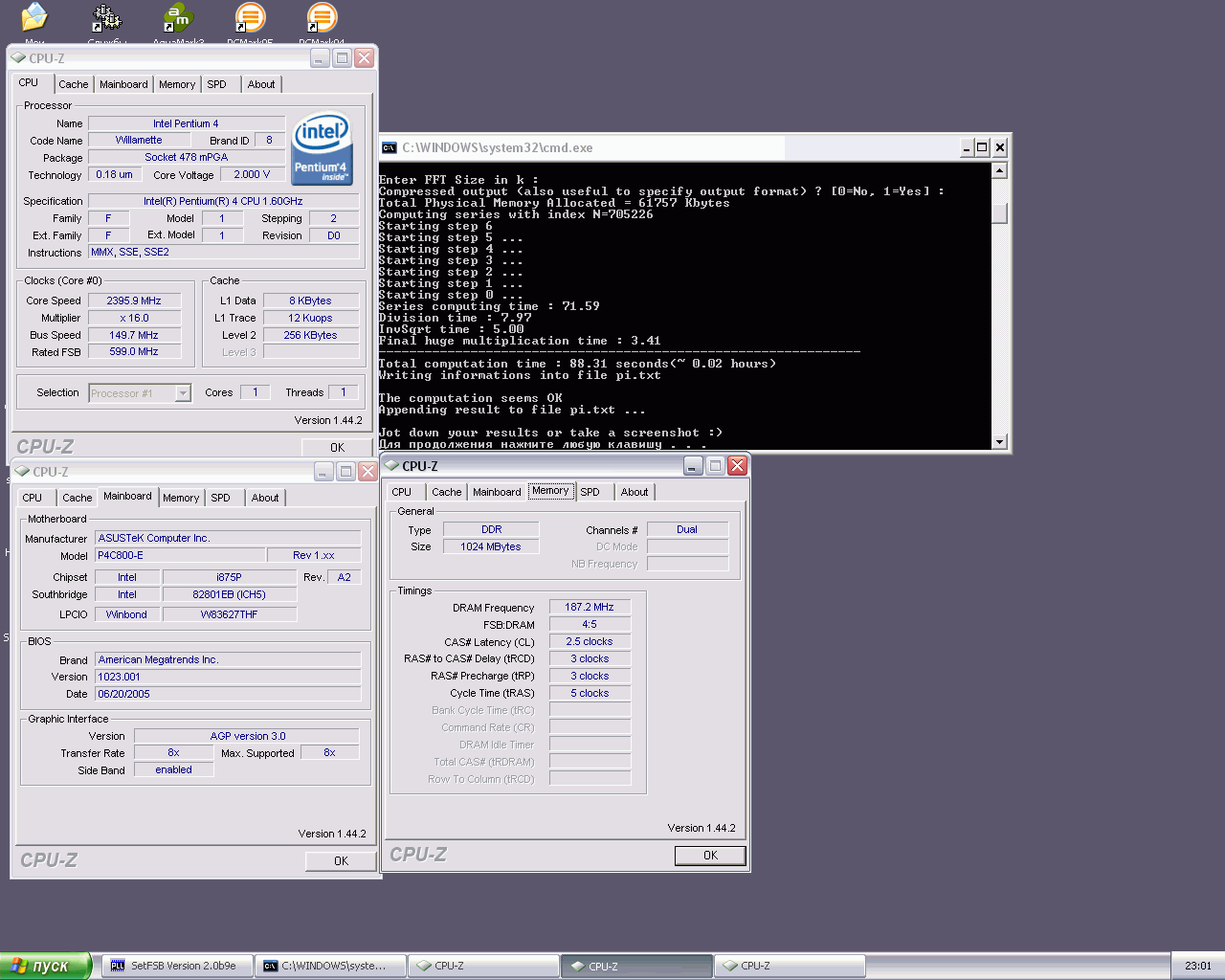1225x980 pixels.
Task: Click the cmd.exe title bar icon
Action: [x=390, y=147]
